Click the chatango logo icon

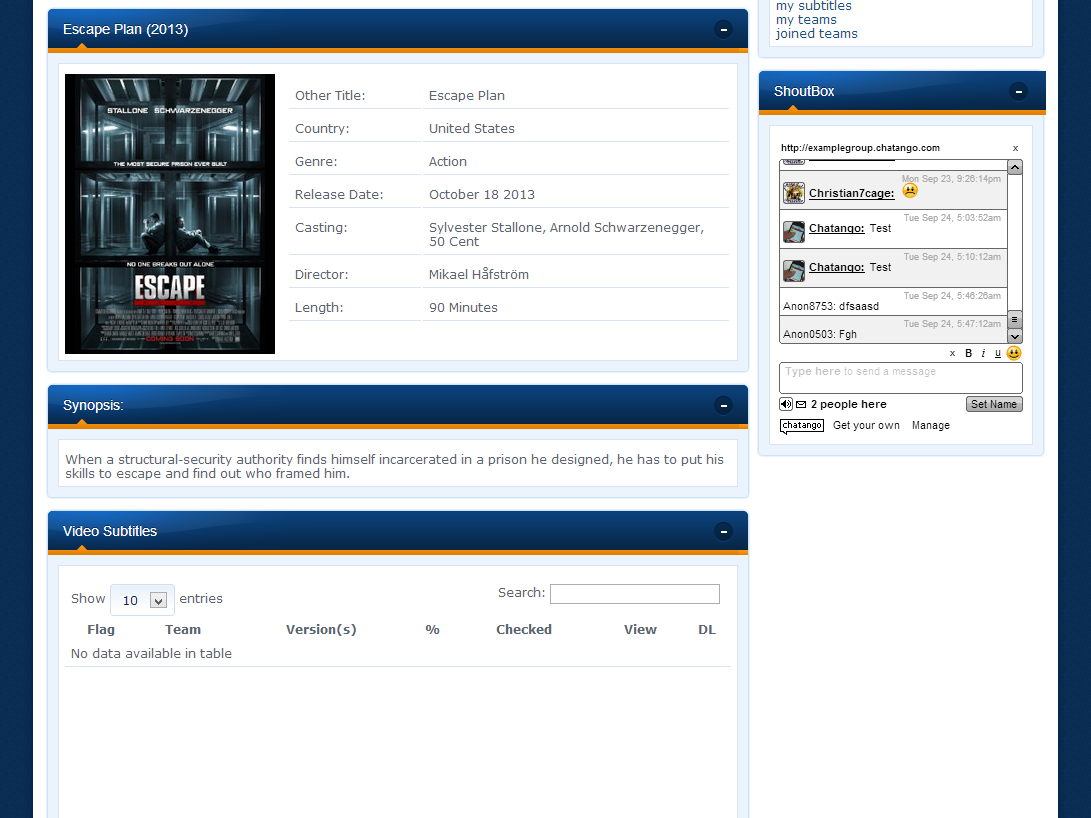click(801, 425)
